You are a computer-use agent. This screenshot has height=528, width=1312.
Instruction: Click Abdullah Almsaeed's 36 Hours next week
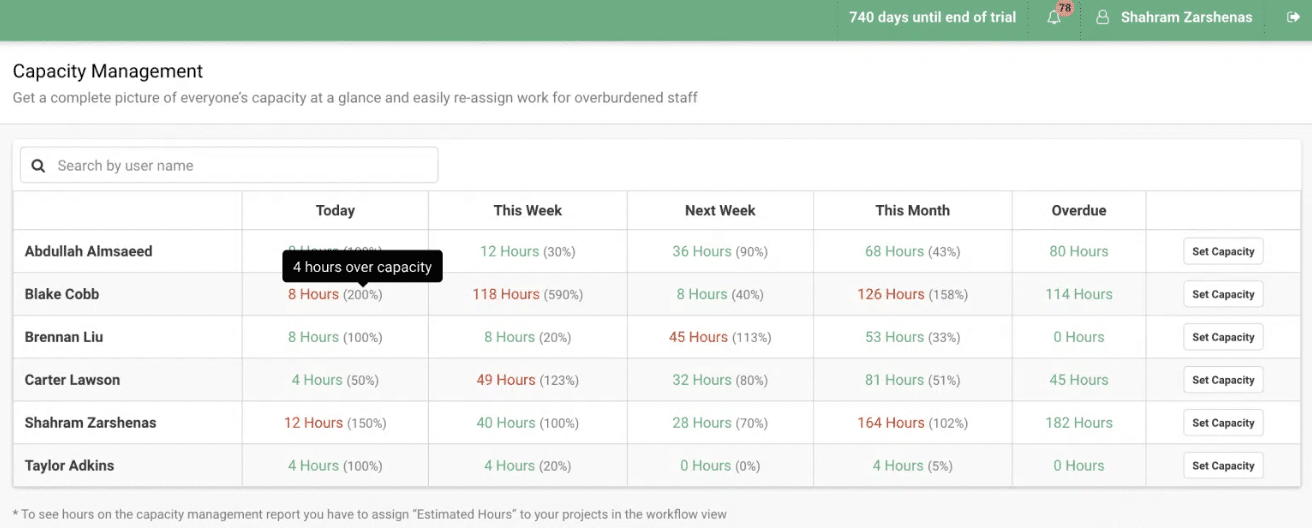point(720,251)
